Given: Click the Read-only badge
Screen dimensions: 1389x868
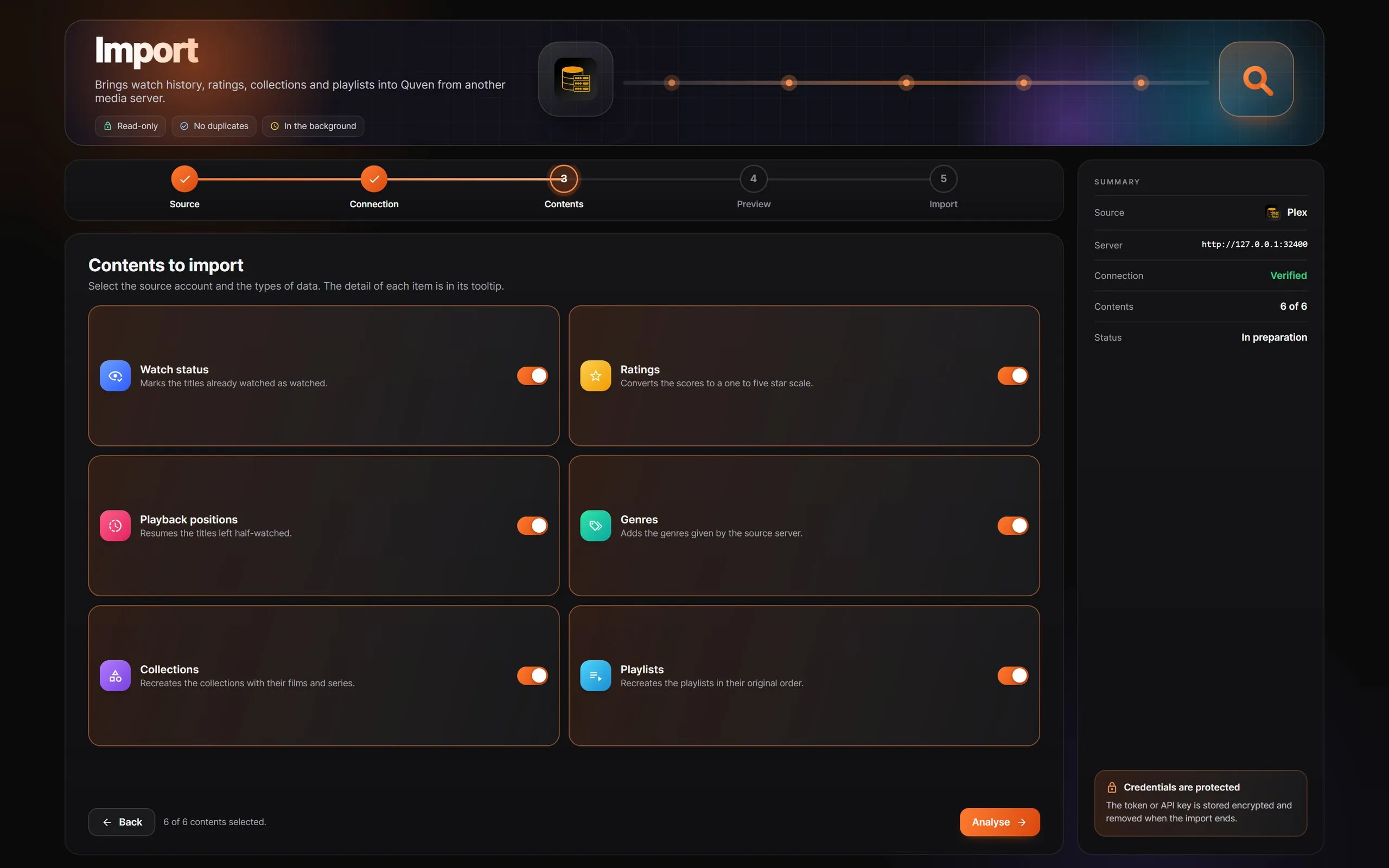Looking at the screenshot, I should [130, 126].
